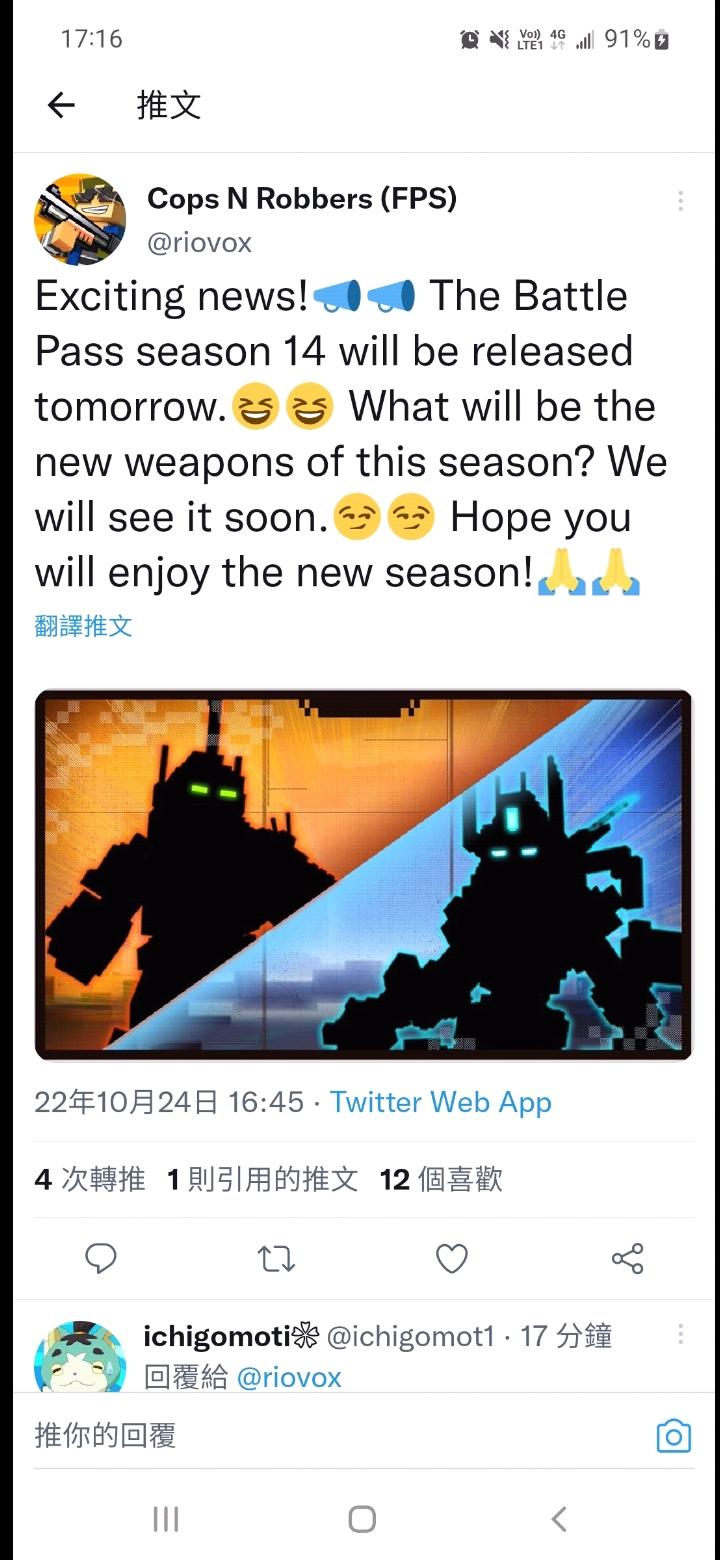This screenshot has height=1560, width=720.
Task: Tap the 推你的回覆 reply input field
Action: (x=340, y=1436)
